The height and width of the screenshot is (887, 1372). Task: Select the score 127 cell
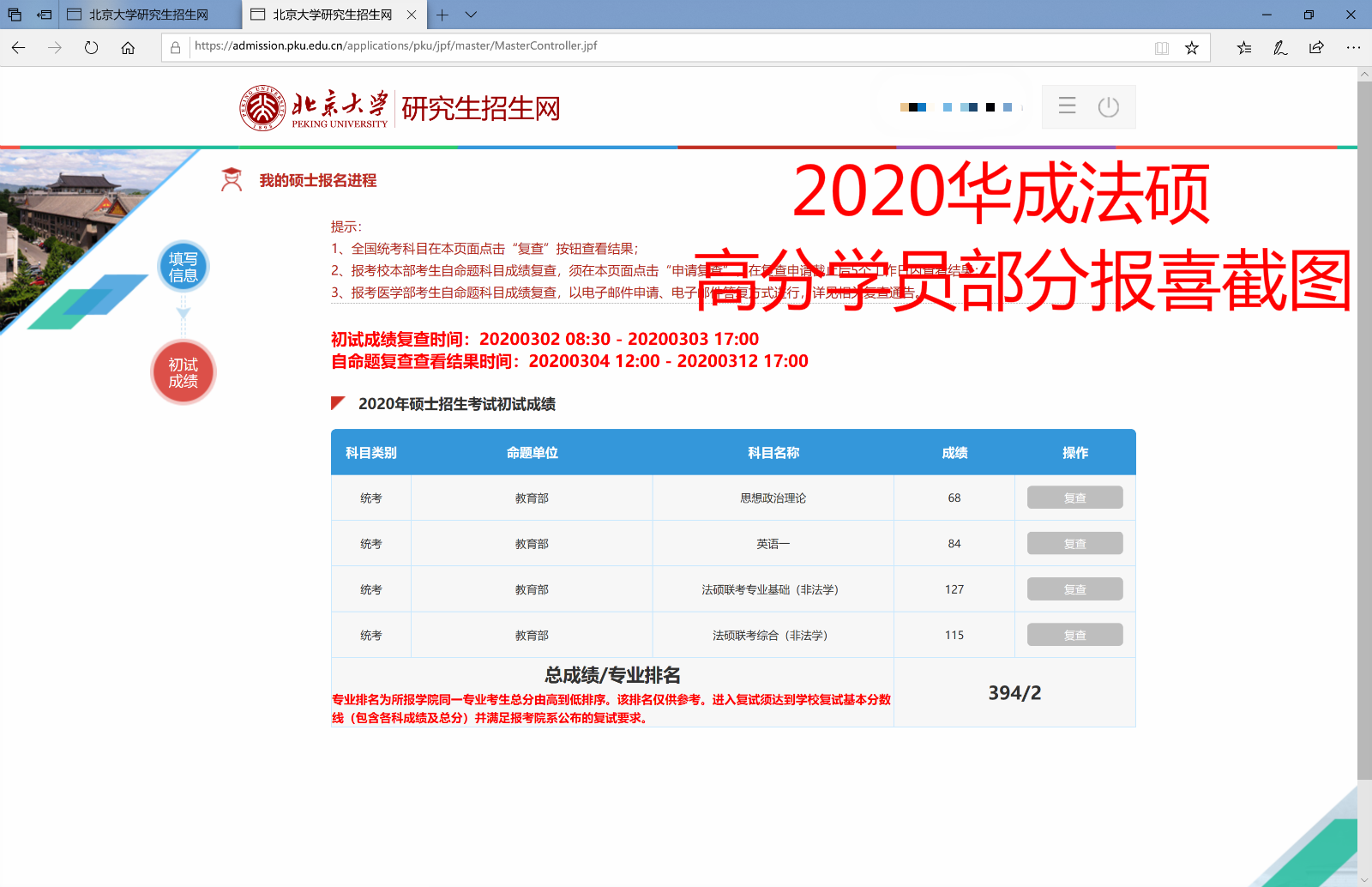(x=954, y=589)
